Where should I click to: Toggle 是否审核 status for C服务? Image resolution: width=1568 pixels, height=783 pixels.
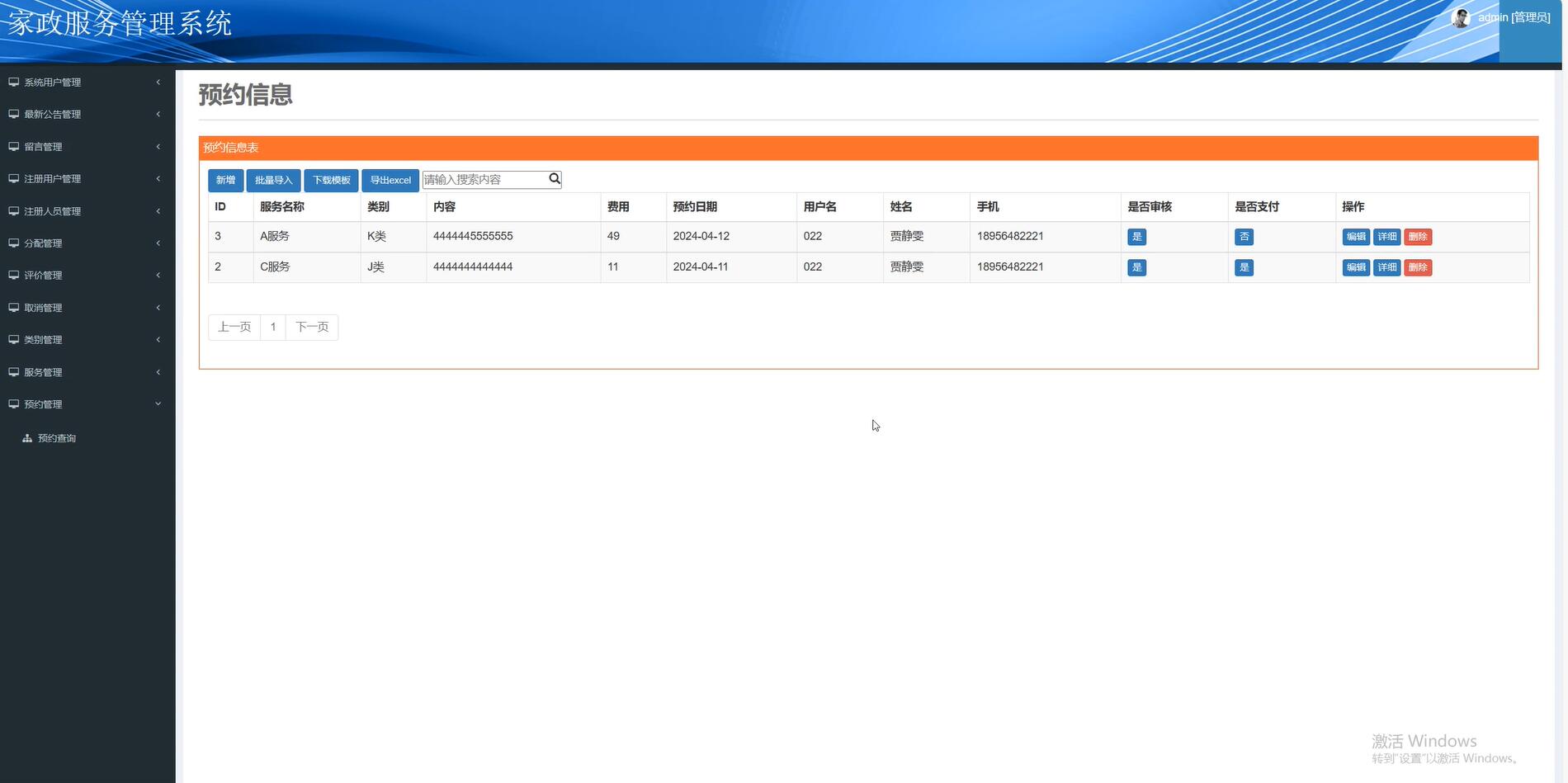point(1136,267)
